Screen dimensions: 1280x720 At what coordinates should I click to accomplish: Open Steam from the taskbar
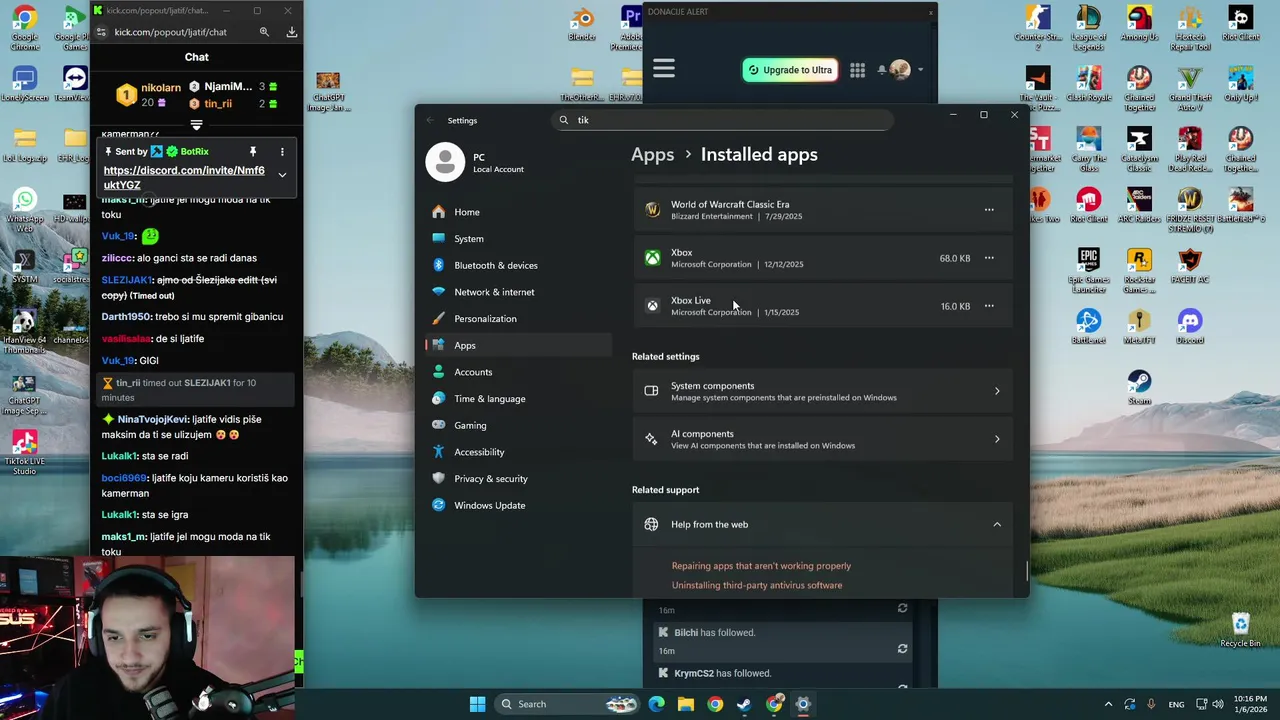click(744, 704)
